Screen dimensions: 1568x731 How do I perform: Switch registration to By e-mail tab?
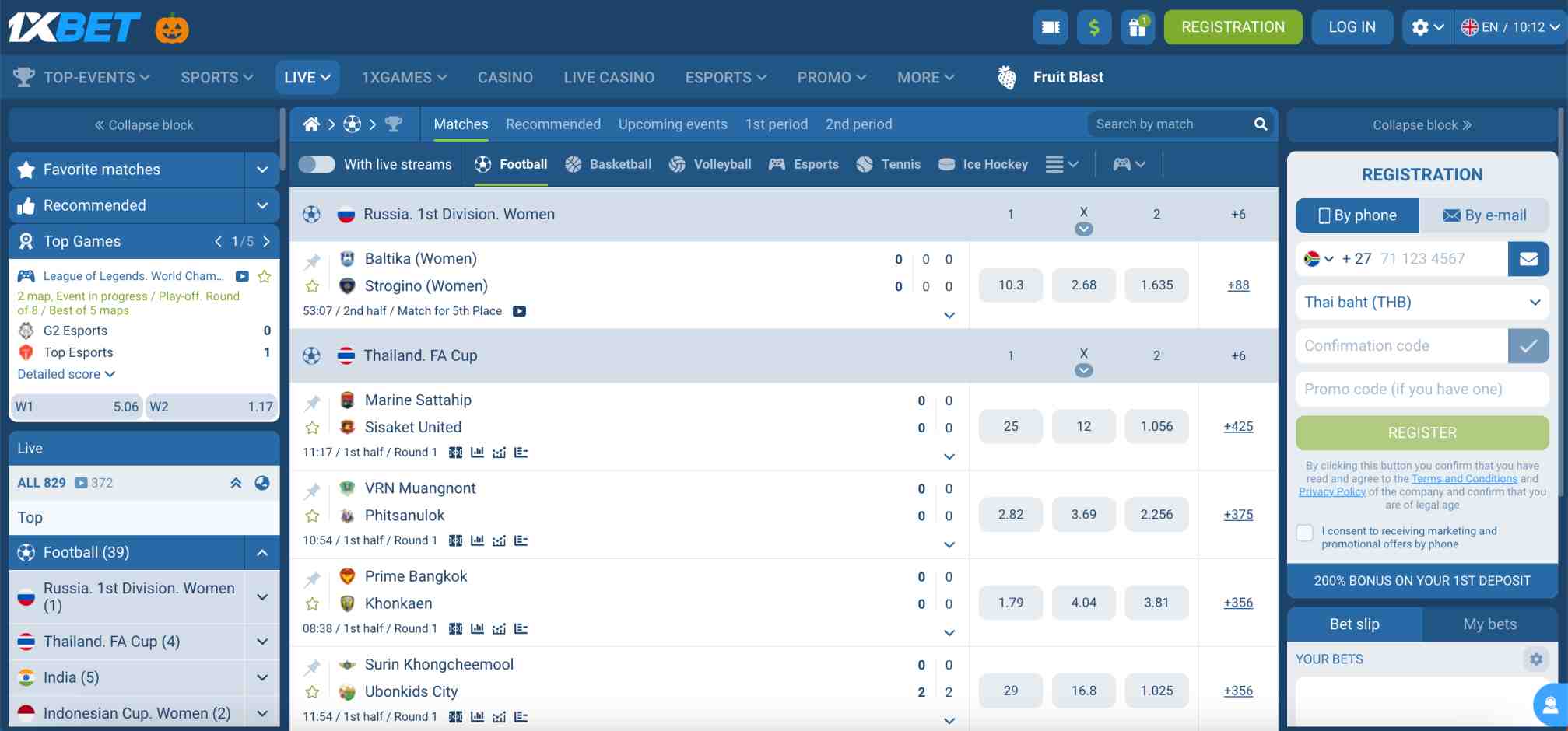pyautogui.click(x=1485, y=215)
